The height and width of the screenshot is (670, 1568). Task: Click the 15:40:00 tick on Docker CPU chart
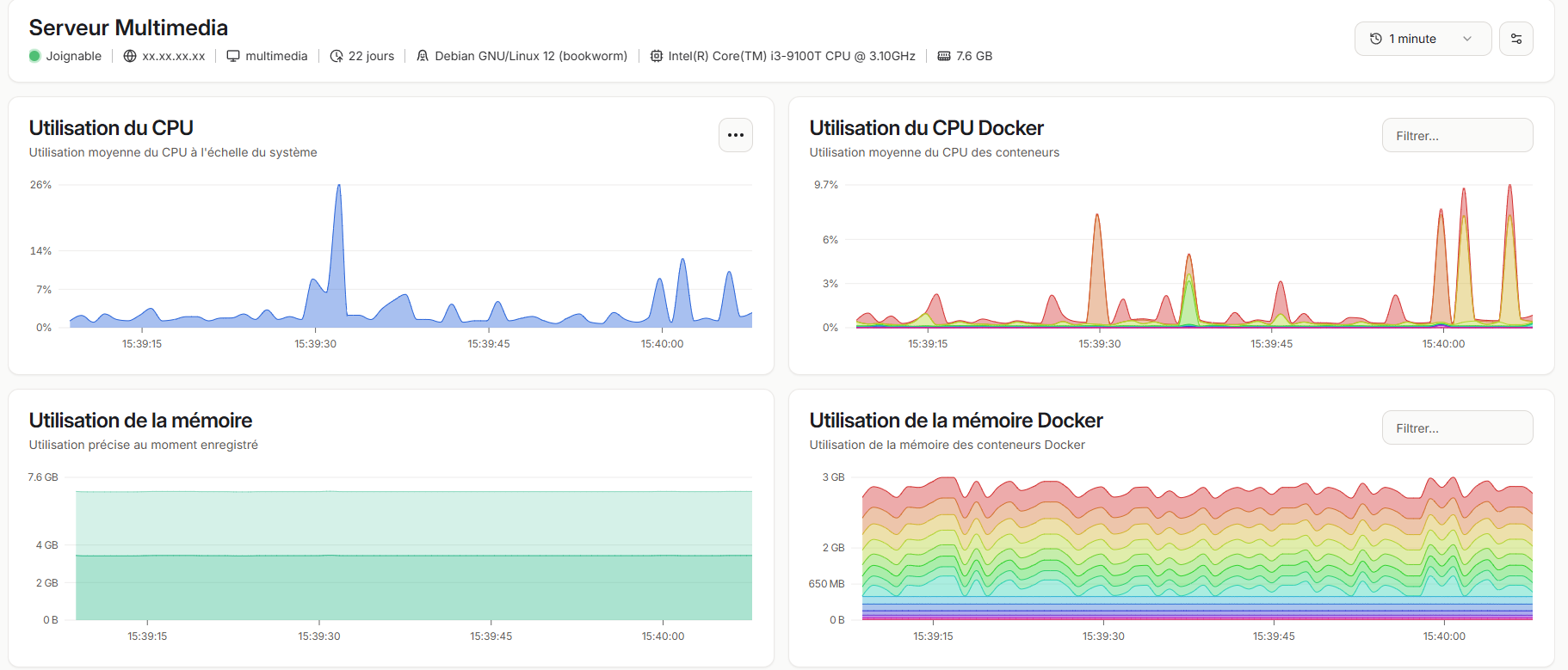[1443, 343]
